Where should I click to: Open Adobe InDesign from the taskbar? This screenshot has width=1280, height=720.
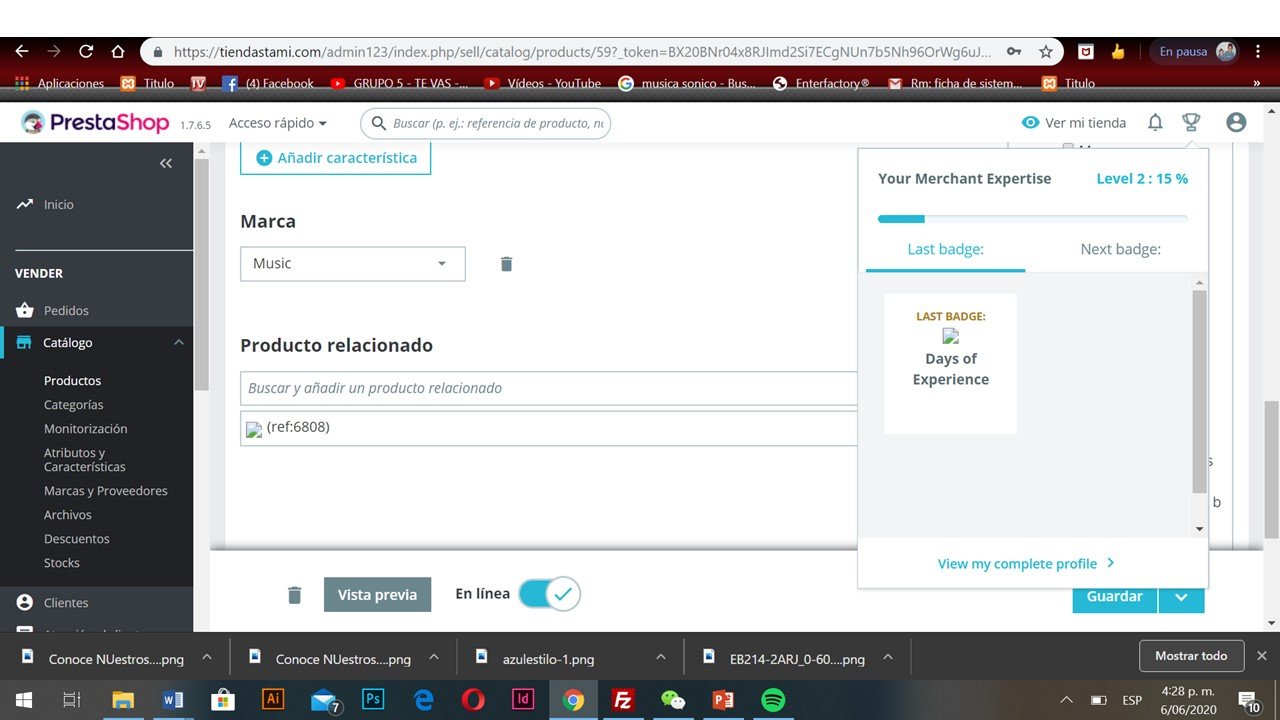point(523,700)
